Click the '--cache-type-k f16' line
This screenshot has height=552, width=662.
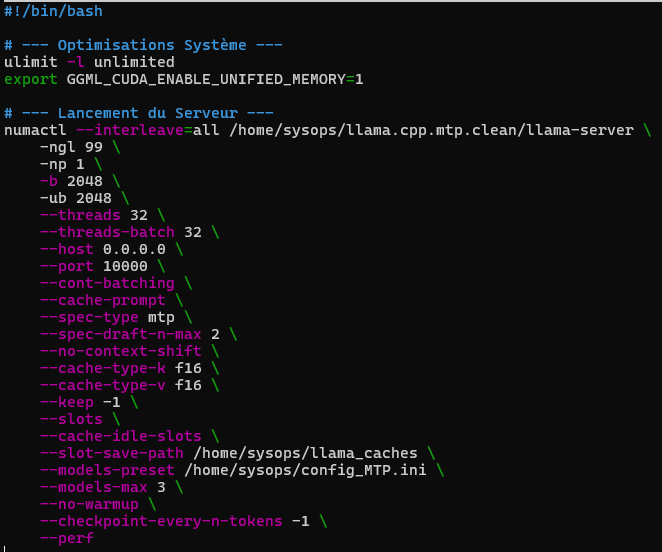(x=121, y=368)
